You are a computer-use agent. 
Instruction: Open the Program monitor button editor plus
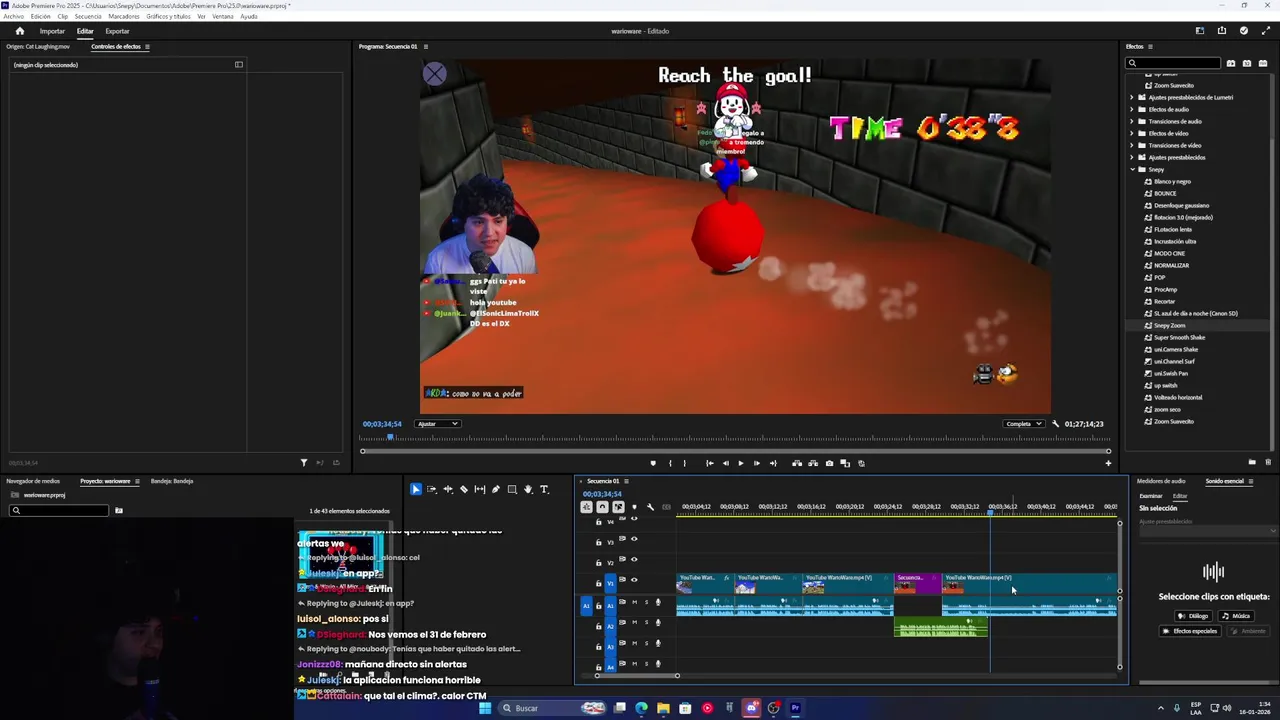(x=1108, y=463)
